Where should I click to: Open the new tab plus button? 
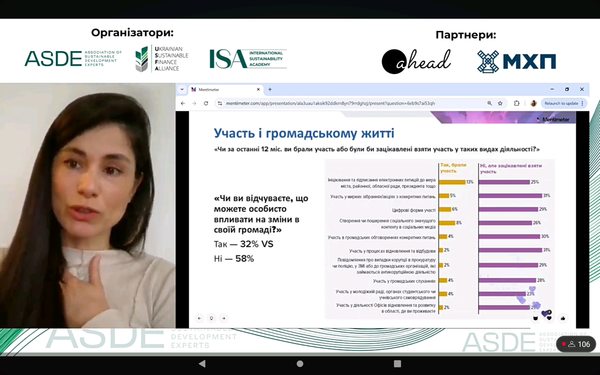pyautogui.click(x=270, y=90)
